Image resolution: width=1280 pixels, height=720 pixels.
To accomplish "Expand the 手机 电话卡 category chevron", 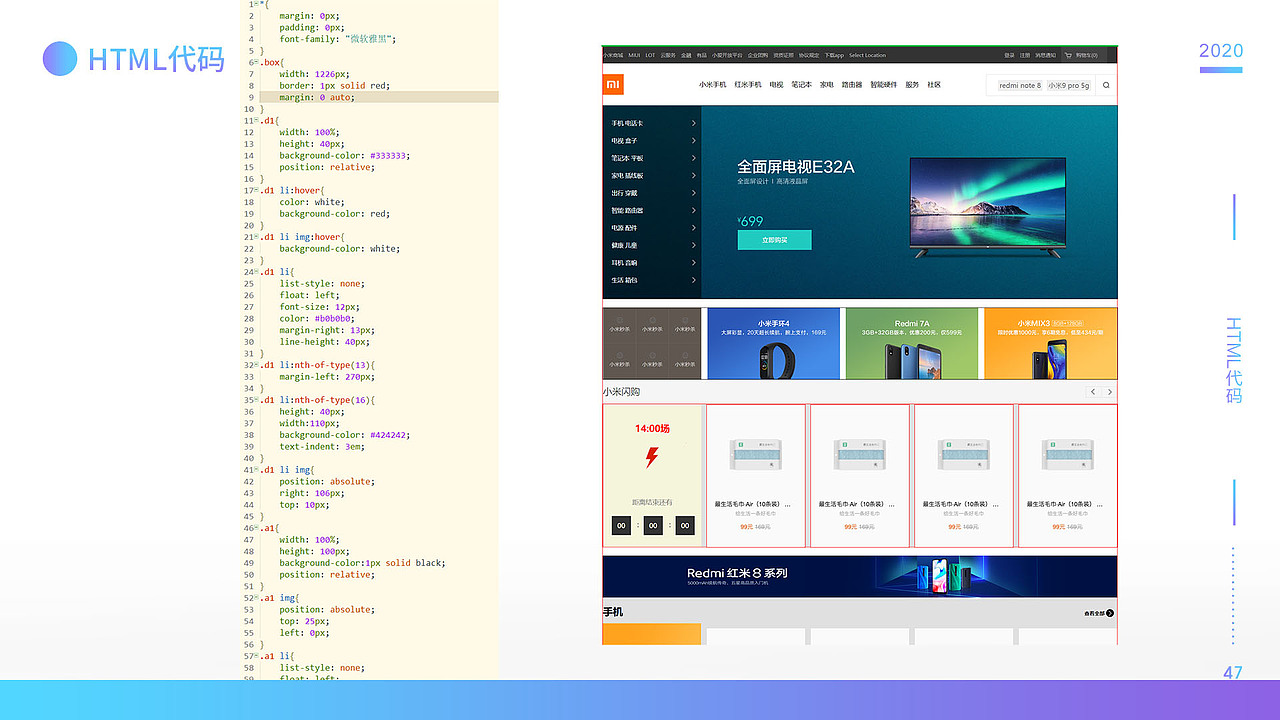I will pyautogui.click(x=693, y=123).
